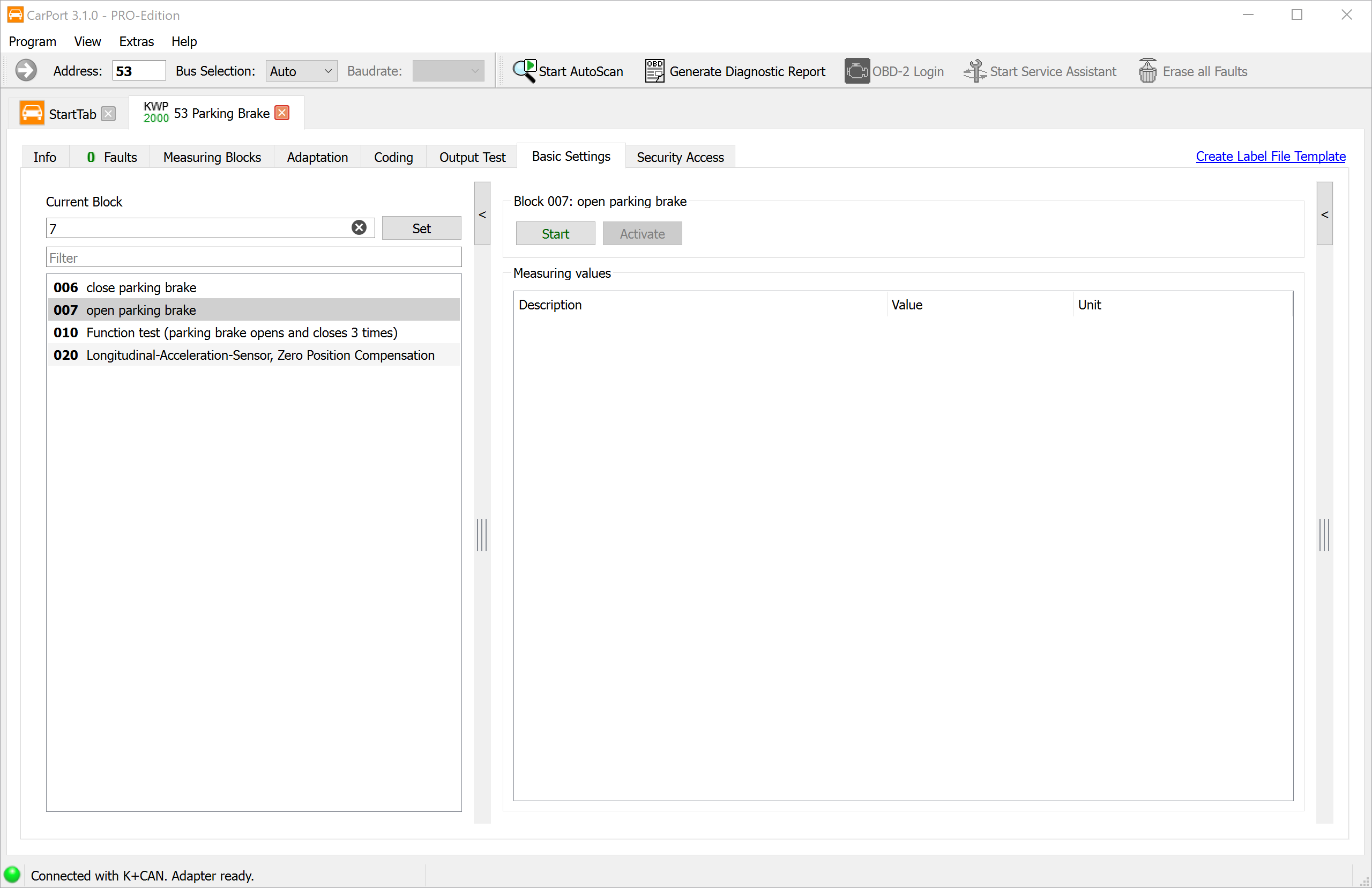The image size is (1372, 888).
Task: Click the connect arrow icon beside Address
Action: [x=26, y=71]
